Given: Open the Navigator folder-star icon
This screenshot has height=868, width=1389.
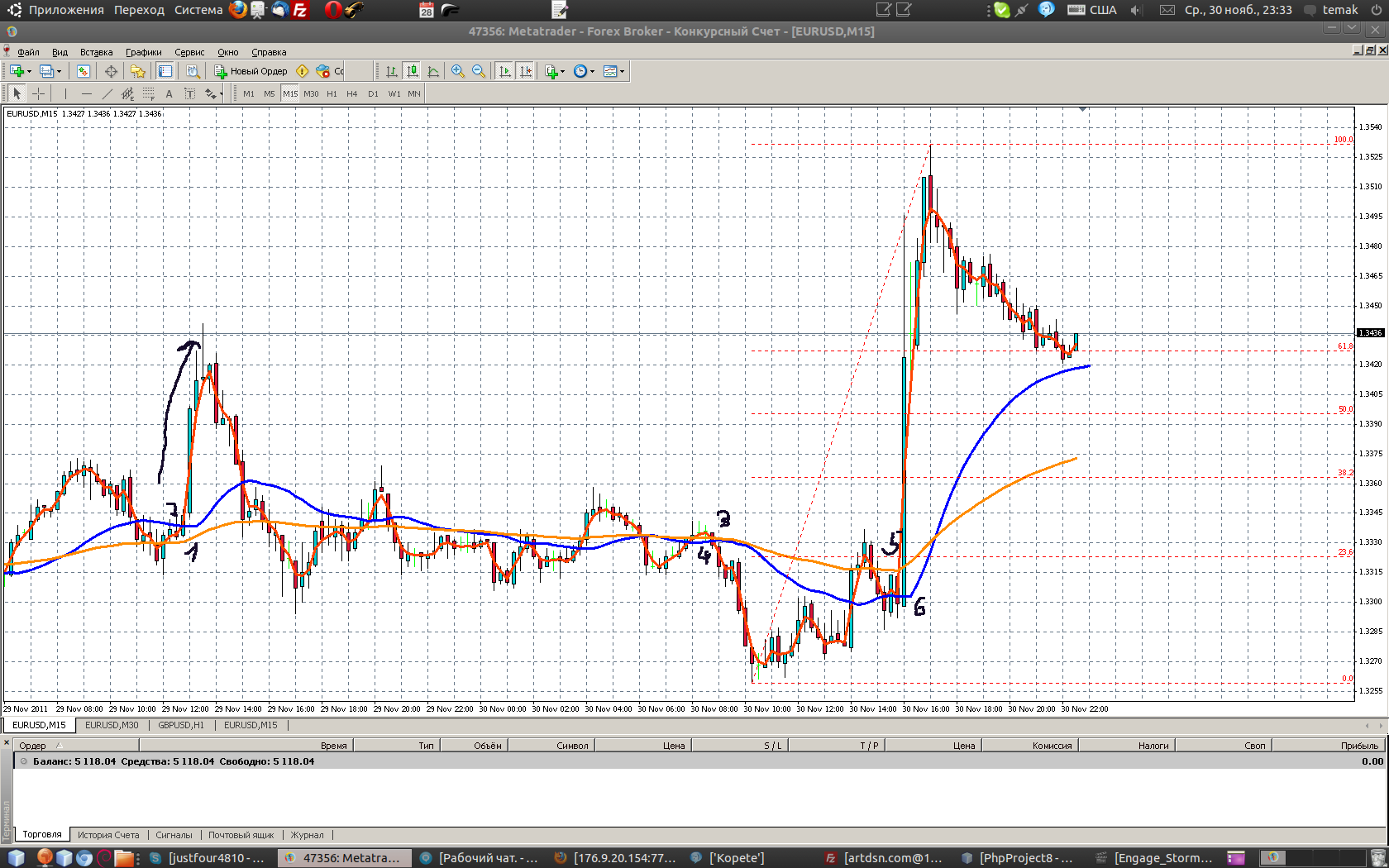Looking at the screenshot, I should coord(137,71).
